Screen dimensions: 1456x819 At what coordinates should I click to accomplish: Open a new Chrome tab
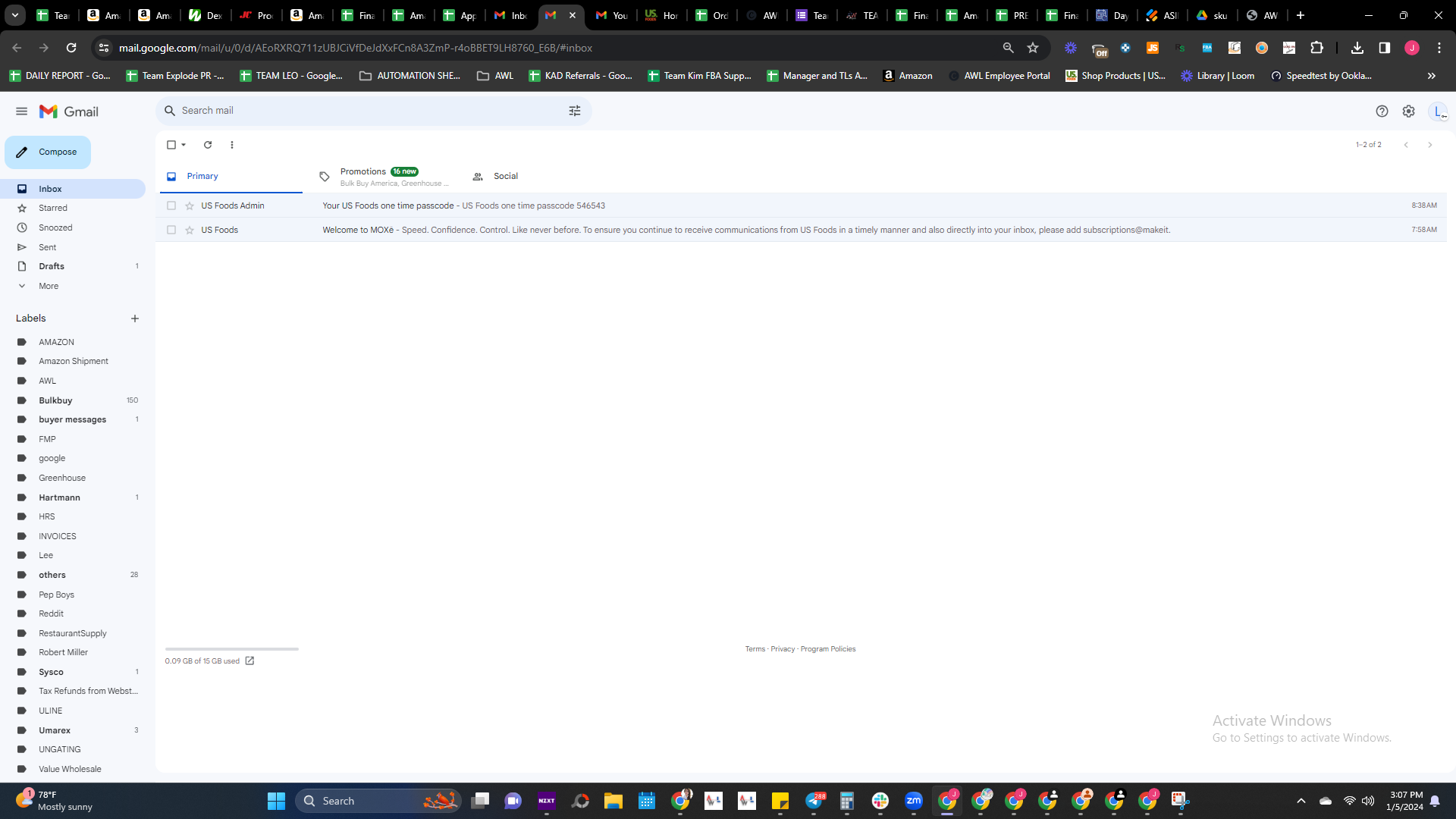point(1301,15)
